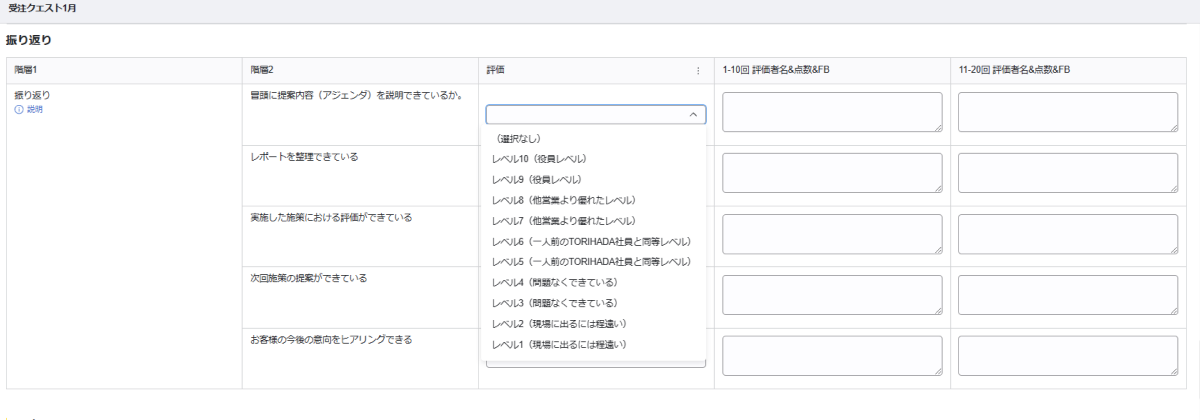Select レベル1（現場に出るには程遠い）
1200x420 pixels.
click(x=559, y=344)
